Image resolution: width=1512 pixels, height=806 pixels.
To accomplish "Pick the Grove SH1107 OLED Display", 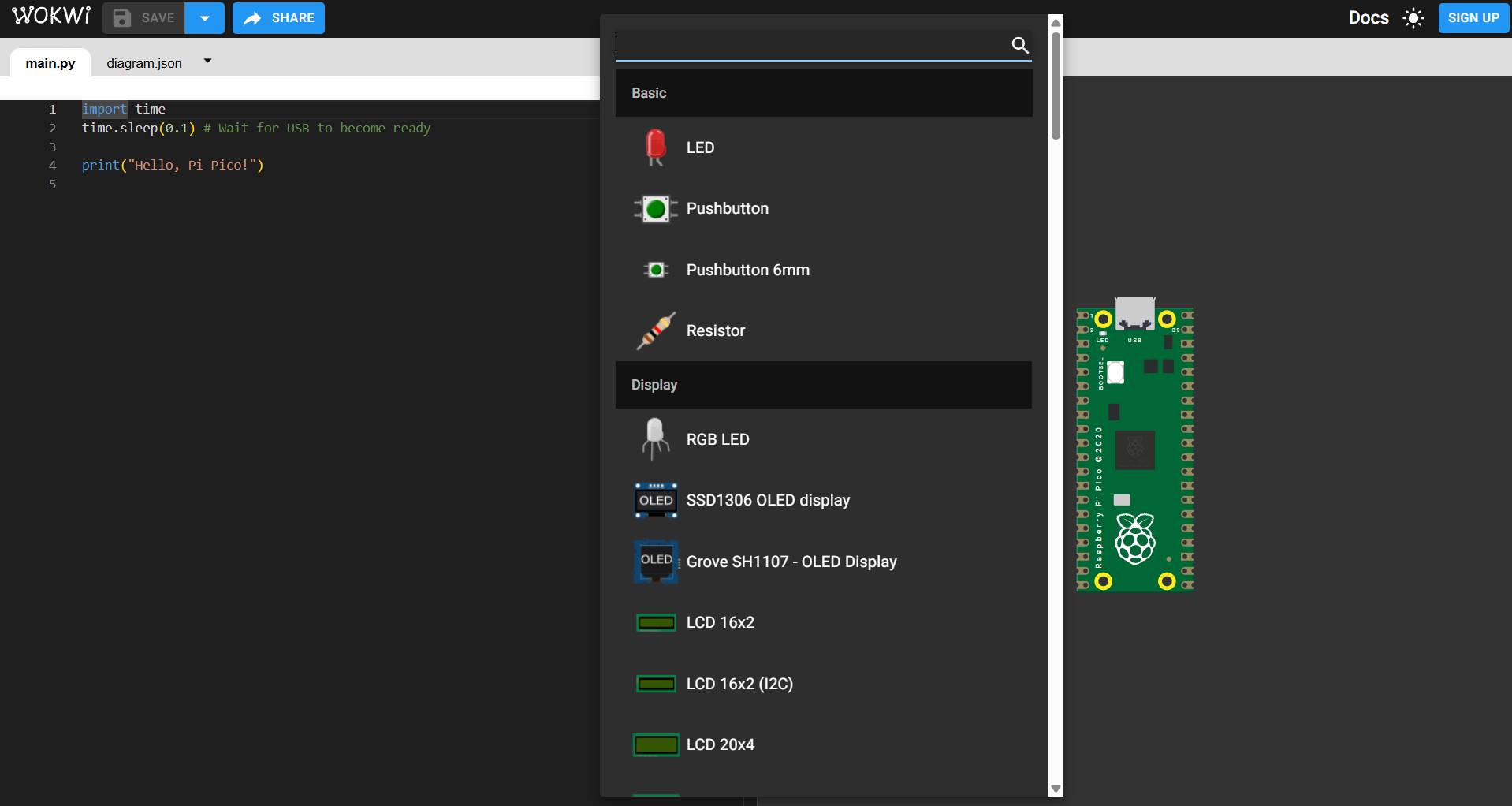I will click(x=791, y=562).
